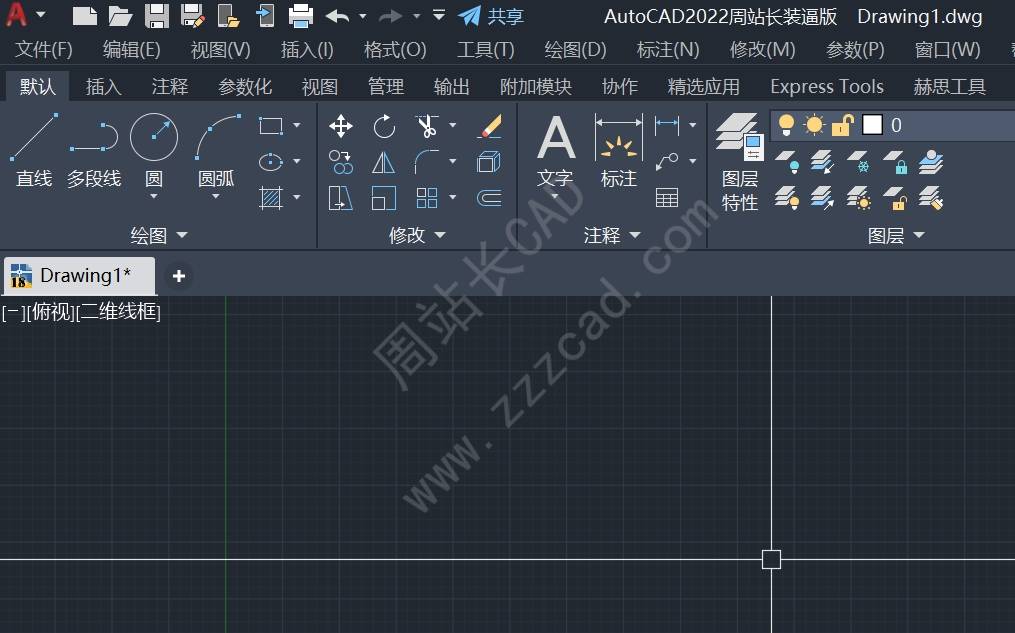Click the Text (文字) tool
The width and height of the screenshot is (1015, 633).
pyautogui.click(x=555, y=150)
